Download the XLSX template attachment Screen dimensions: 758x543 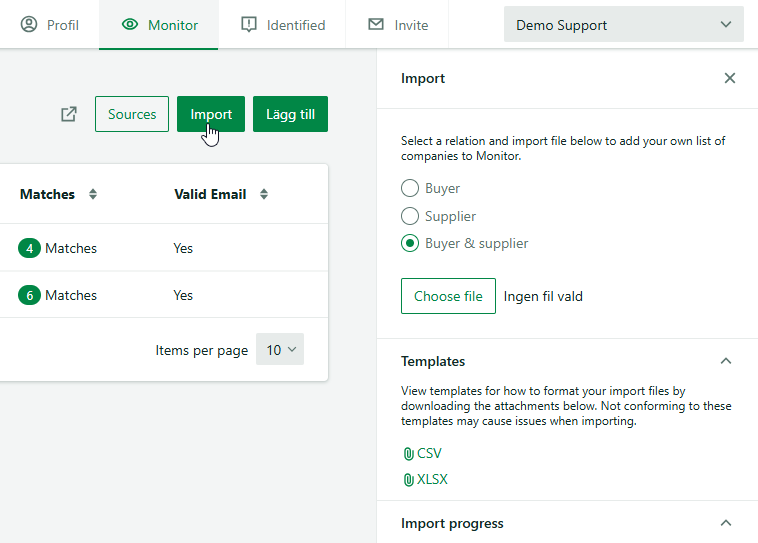point(425,480)
